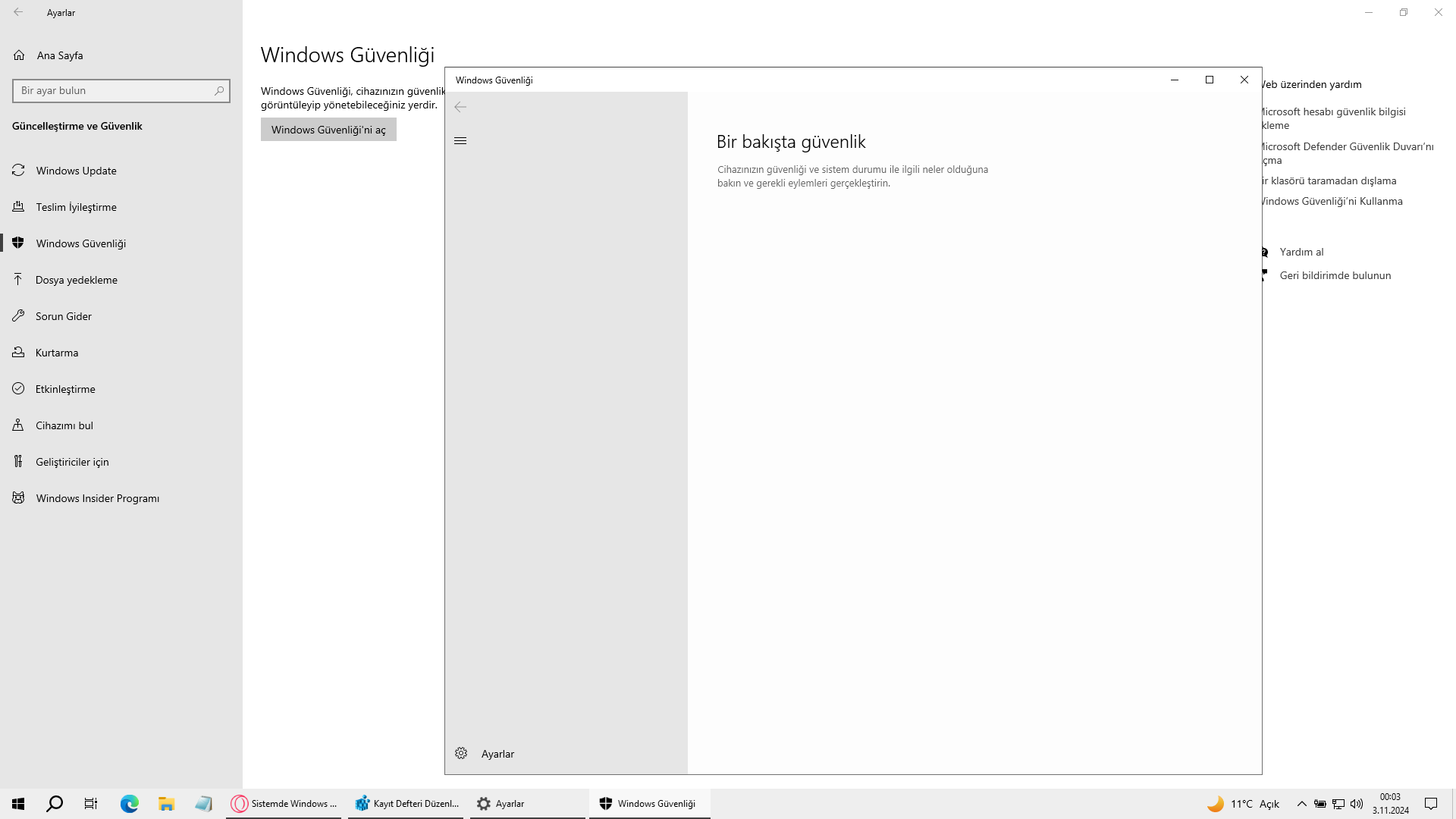Go to Kurtarma settings
This screenshot has width=1456, height=819.
[x=57, y=353]
